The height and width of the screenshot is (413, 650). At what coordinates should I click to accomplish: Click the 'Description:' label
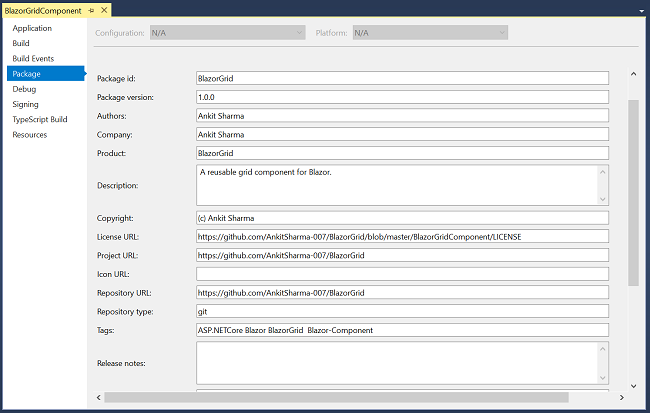coord(118,185)
